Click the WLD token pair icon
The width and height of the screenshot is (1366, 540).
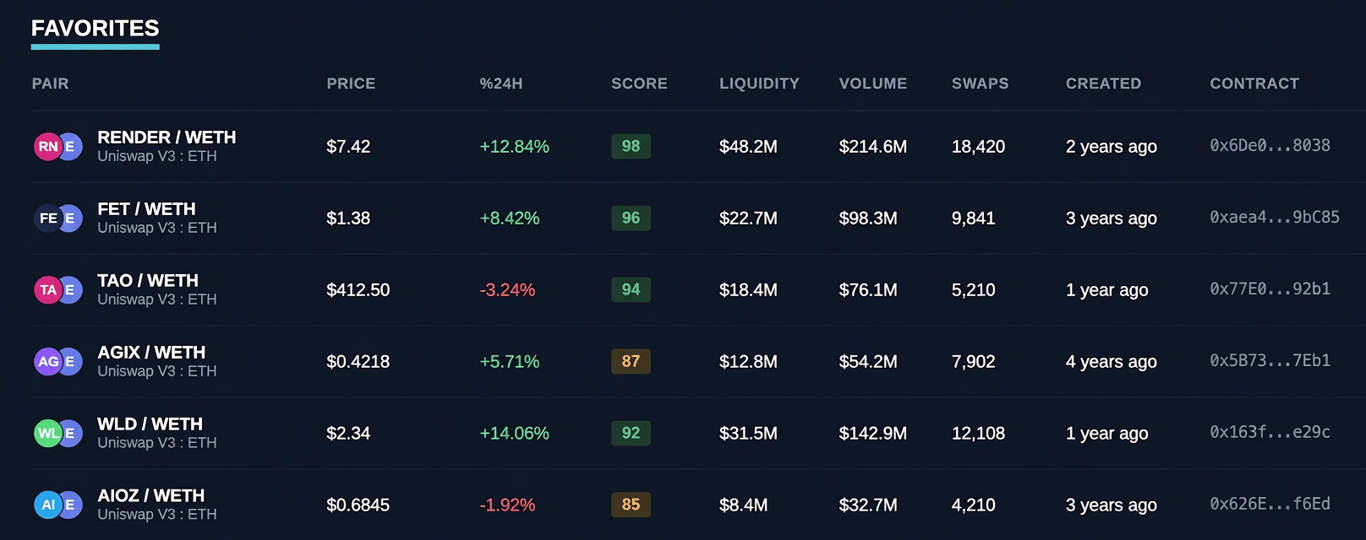click(x=58, y=434)
